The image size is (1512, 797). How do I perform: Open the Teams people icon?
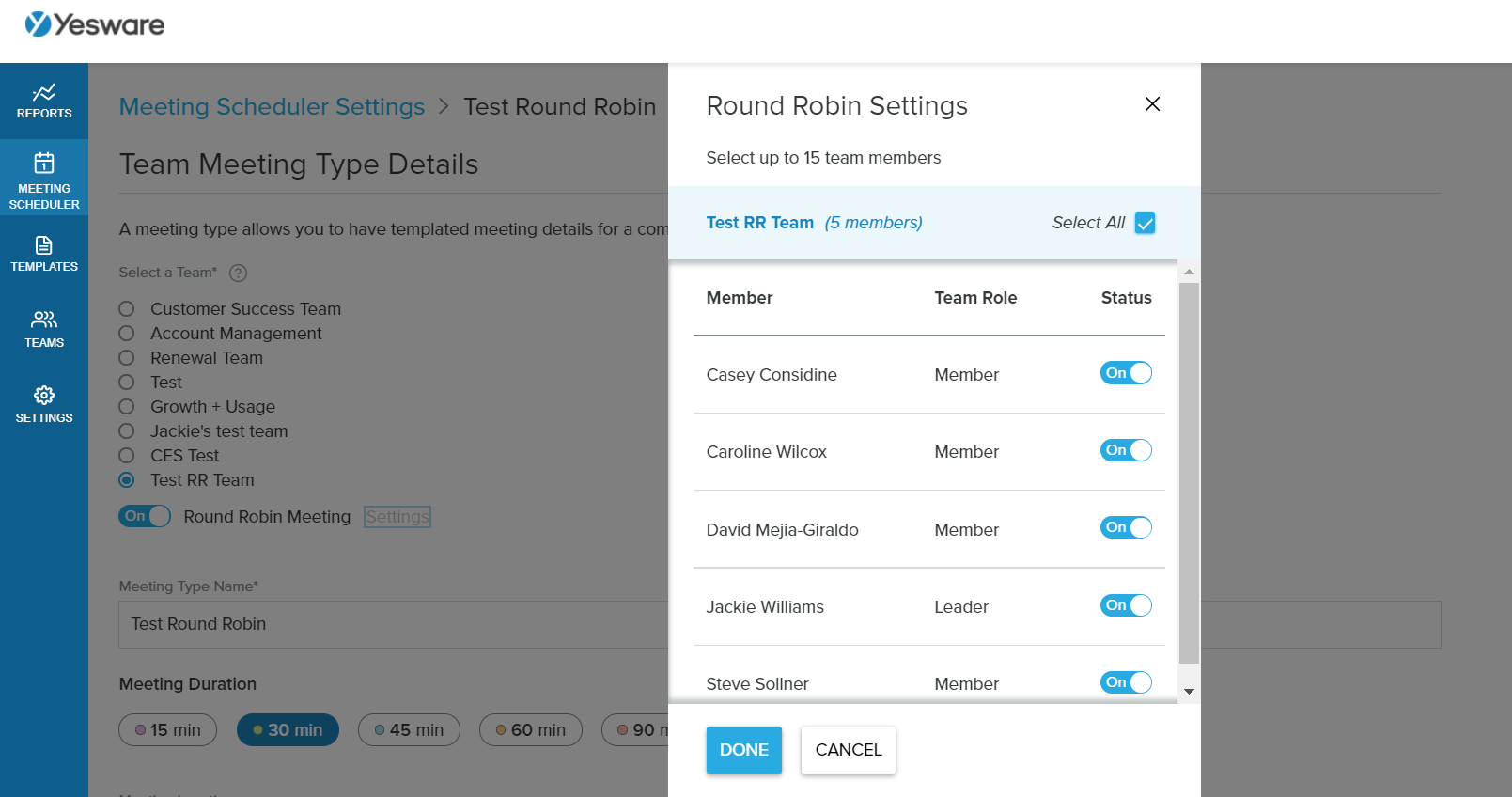coord(44,320)
